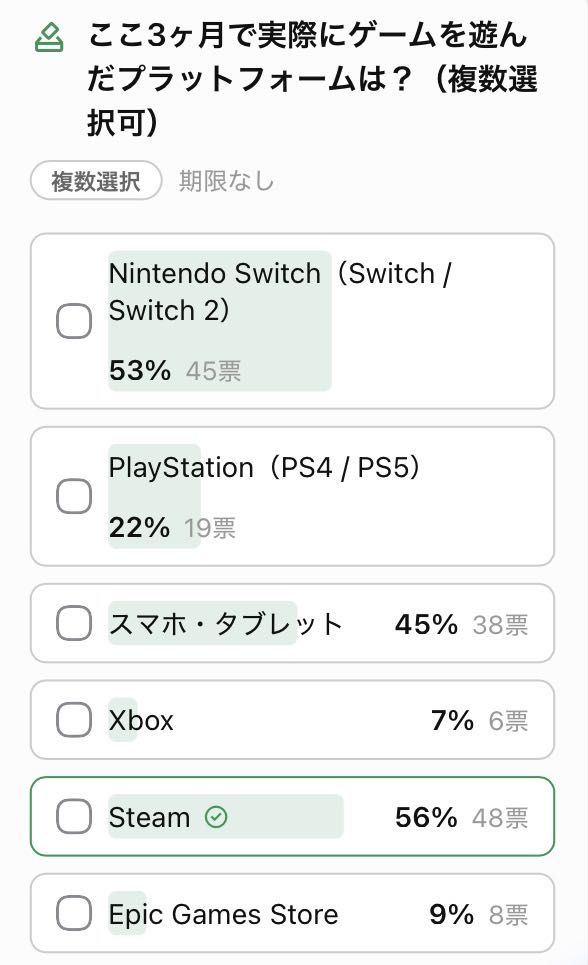Viewport: 588px width, 965px height.
Task: Select the Nintendo Switch option text
Action: 280,292
